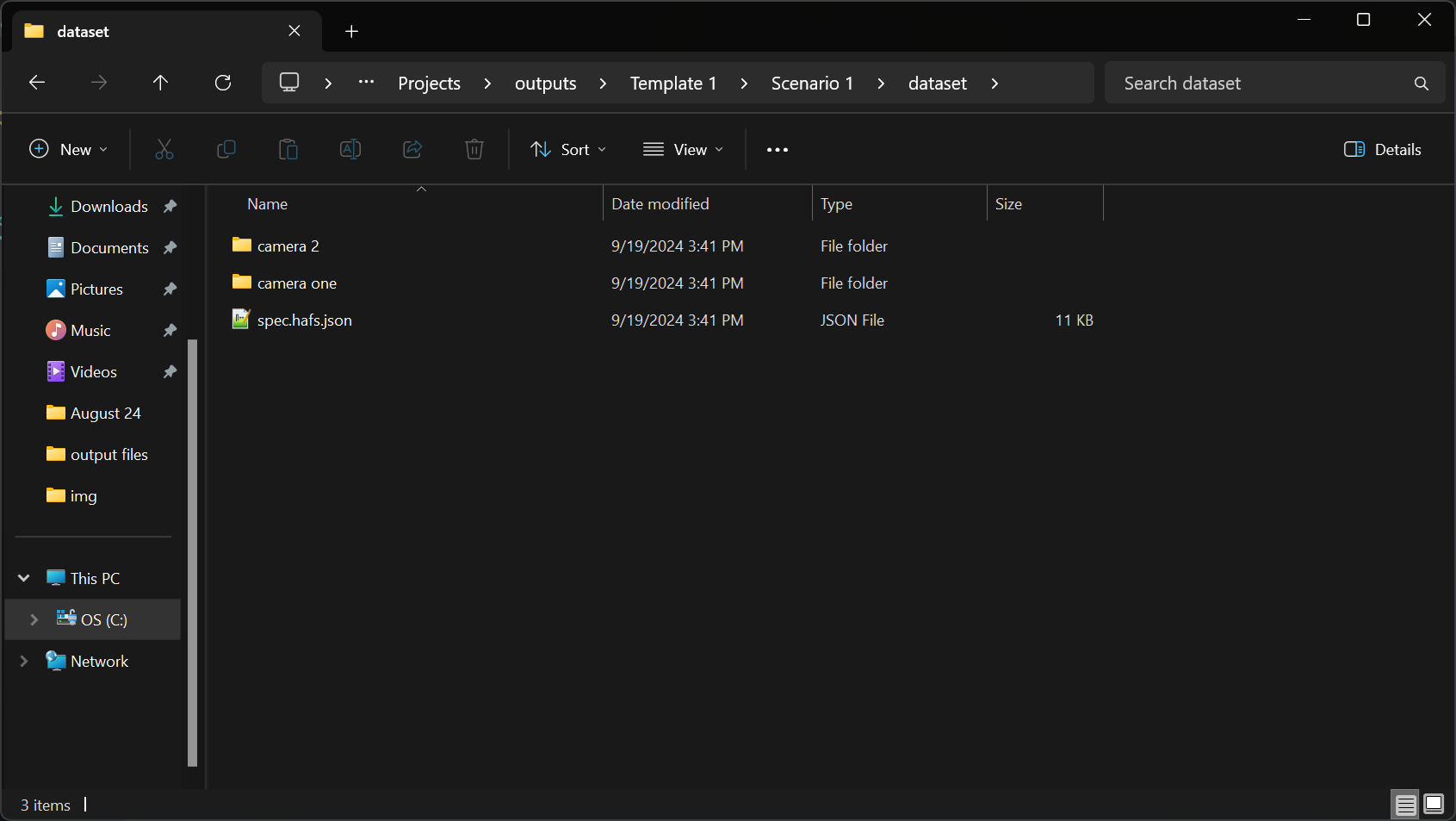1456x821 pixels.
Task: Navigate to Template 1 breadcrumb
Action: click(673, 83)
